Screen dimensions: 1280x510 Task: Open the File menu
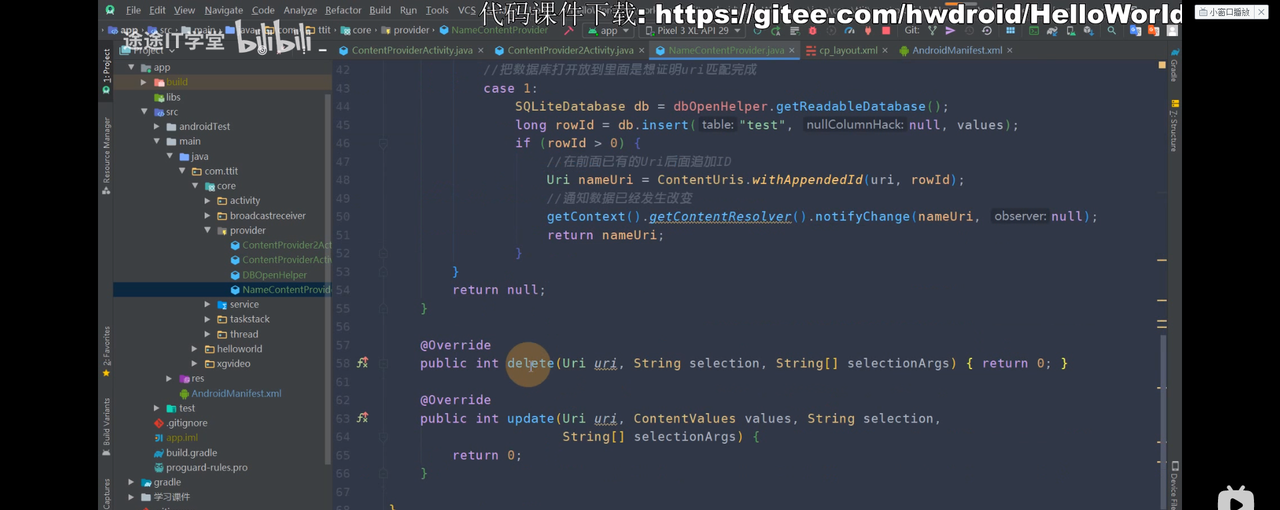coord(133,10)
